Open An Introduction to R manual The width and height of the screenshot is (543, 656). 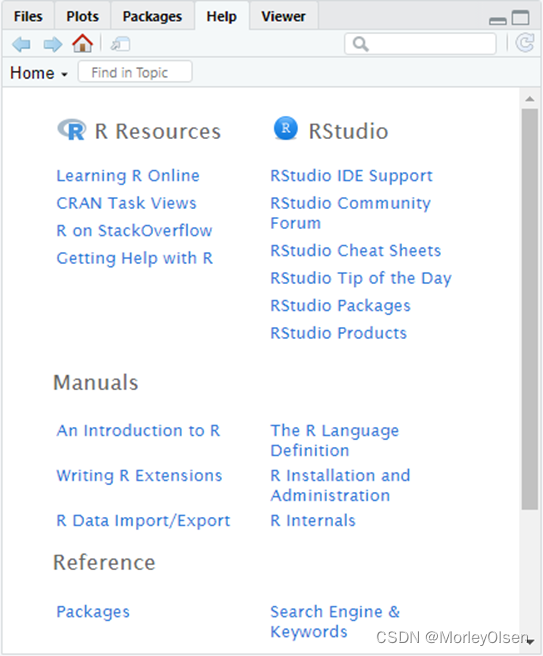[x=138, y=430]
